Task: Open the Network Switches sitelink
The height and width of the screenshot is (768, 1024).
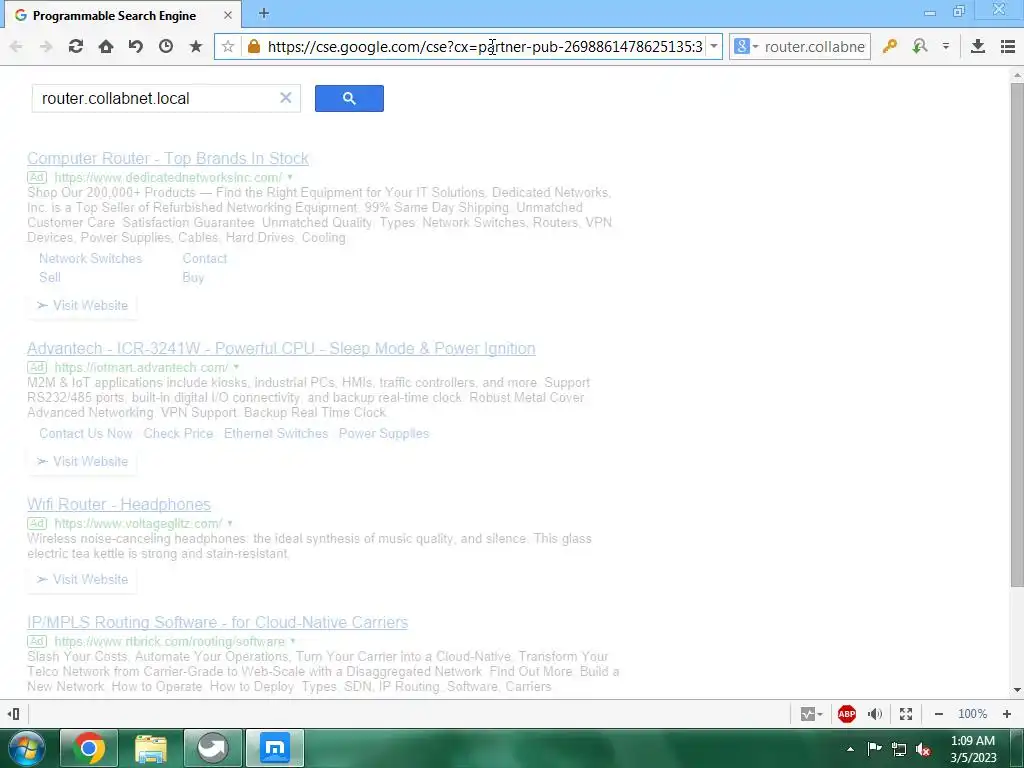Action: [x=91, y=259]
